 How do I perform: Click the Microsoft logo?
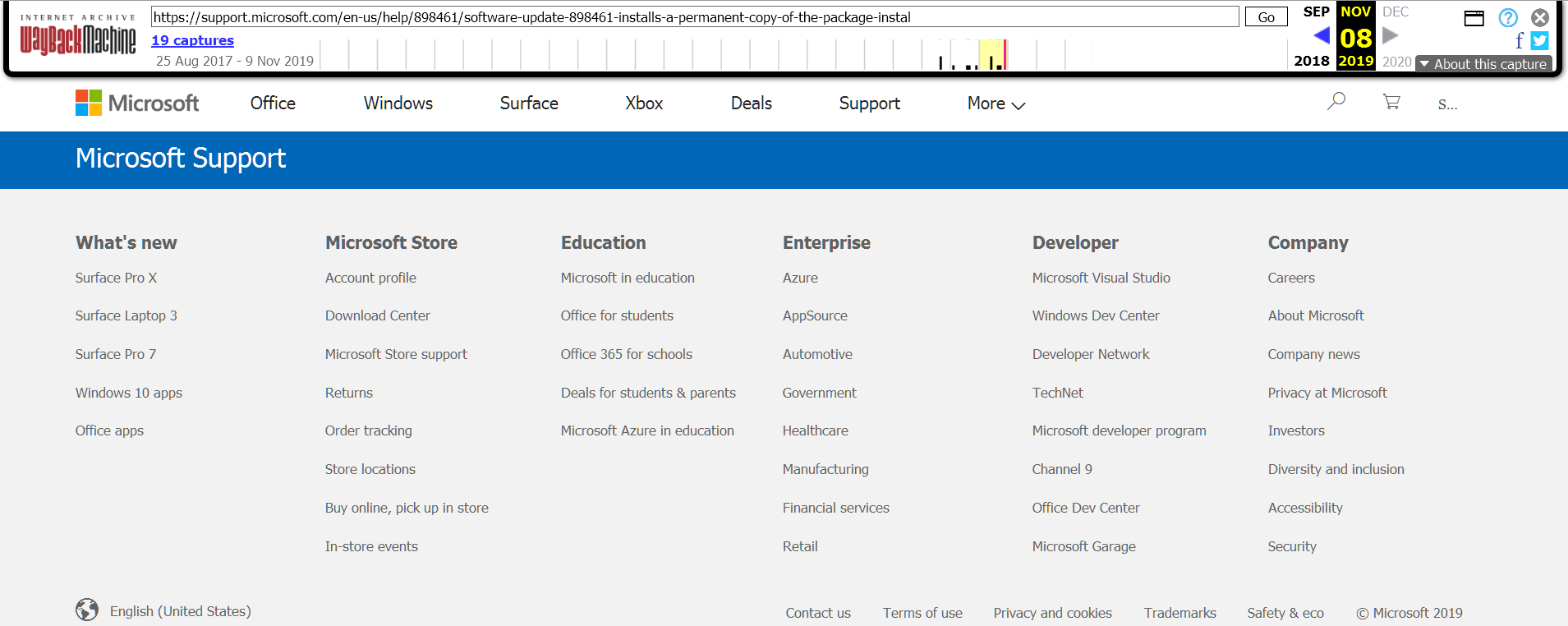(137, 103)
